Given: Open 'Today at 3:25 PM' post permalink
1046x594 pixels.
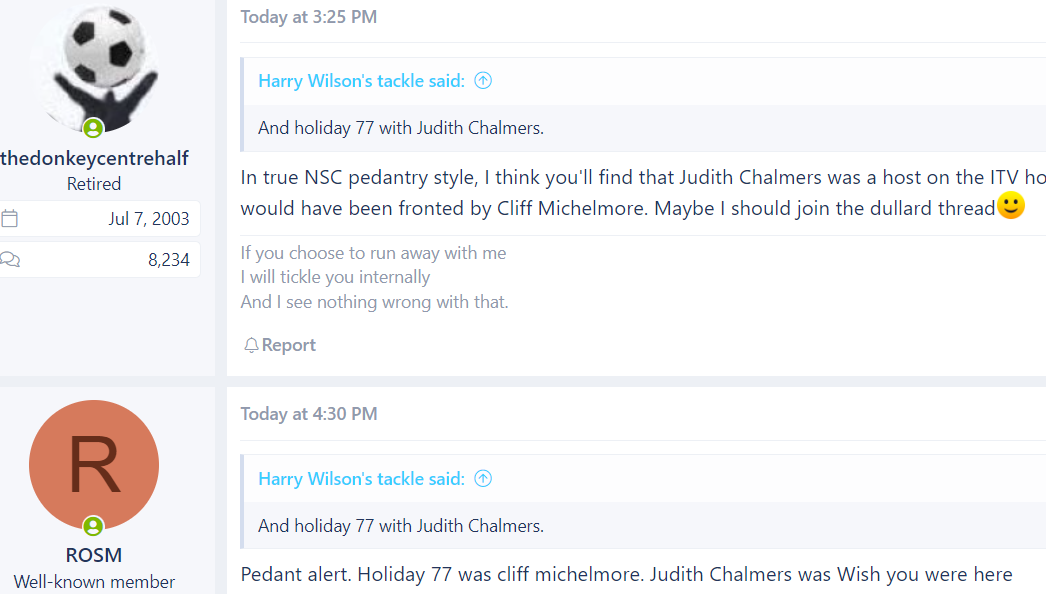Looking at the screenshot, I should [x=309, y=17].
